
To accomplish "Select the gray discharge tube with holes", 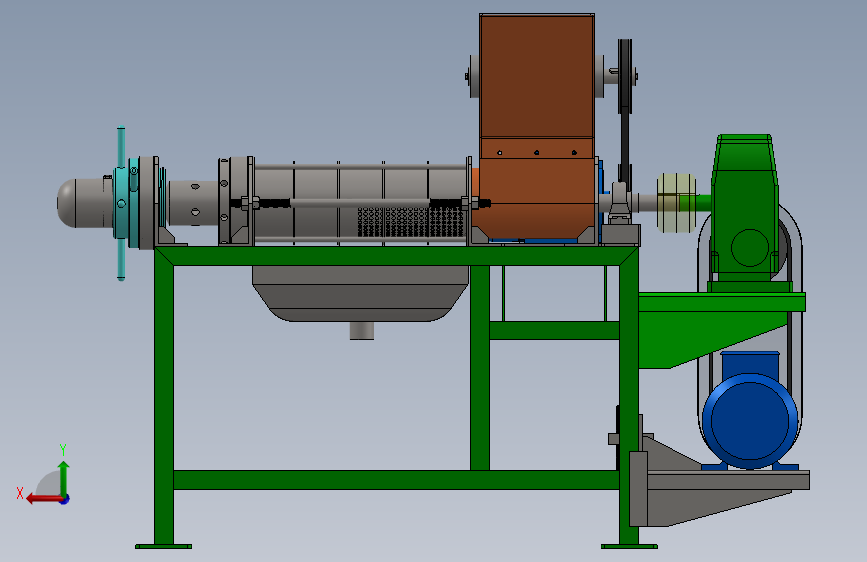I will pos(194,203).
